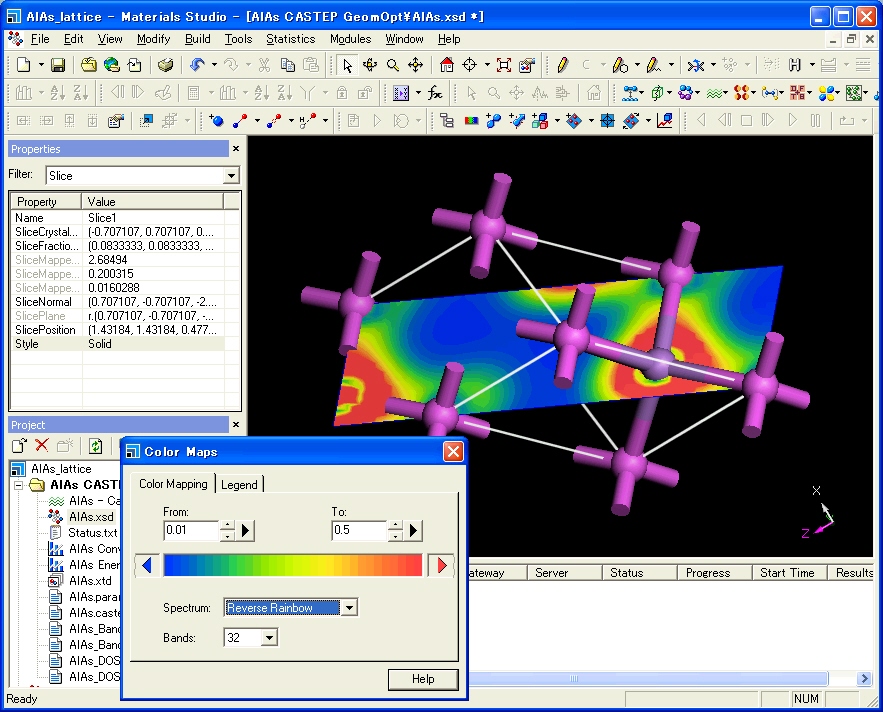Close the Color Maps dialog
Image resolution: width=883 pixels, height=712 pixels.
[x=453, y=452]
